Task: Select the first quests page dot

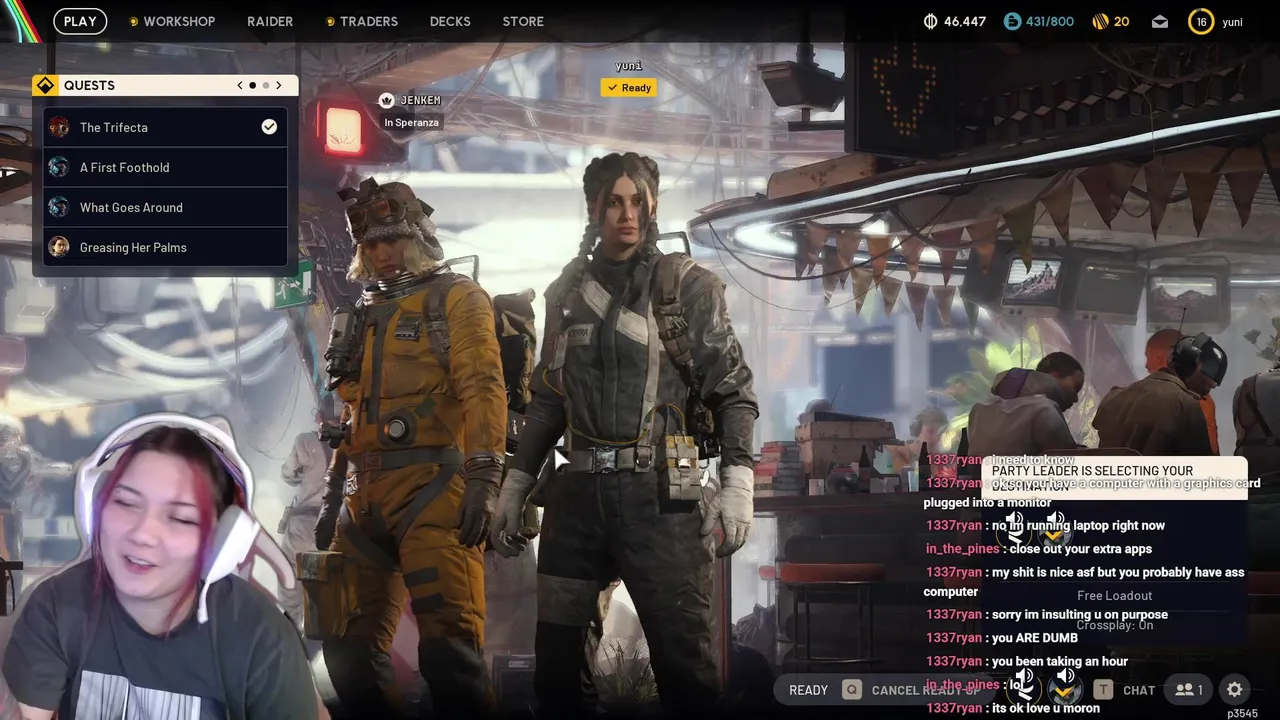Action: tap(252, 85)
